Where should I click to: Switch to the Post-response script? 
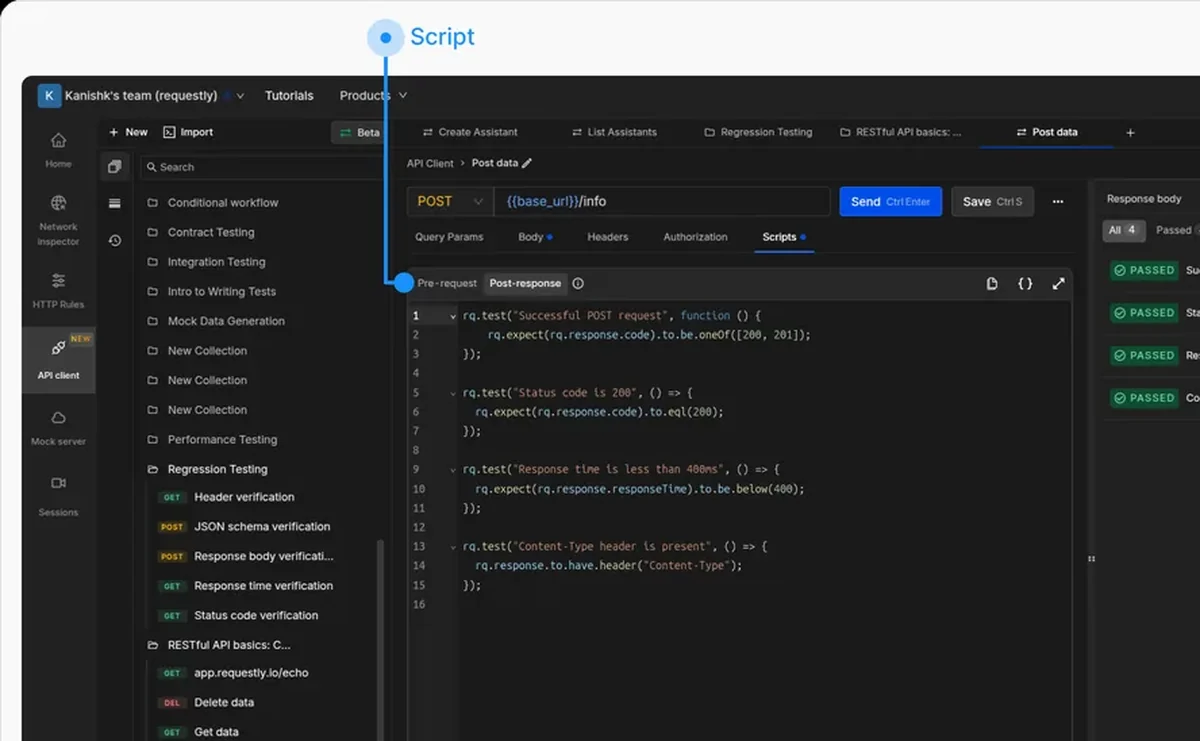[525, 284]
